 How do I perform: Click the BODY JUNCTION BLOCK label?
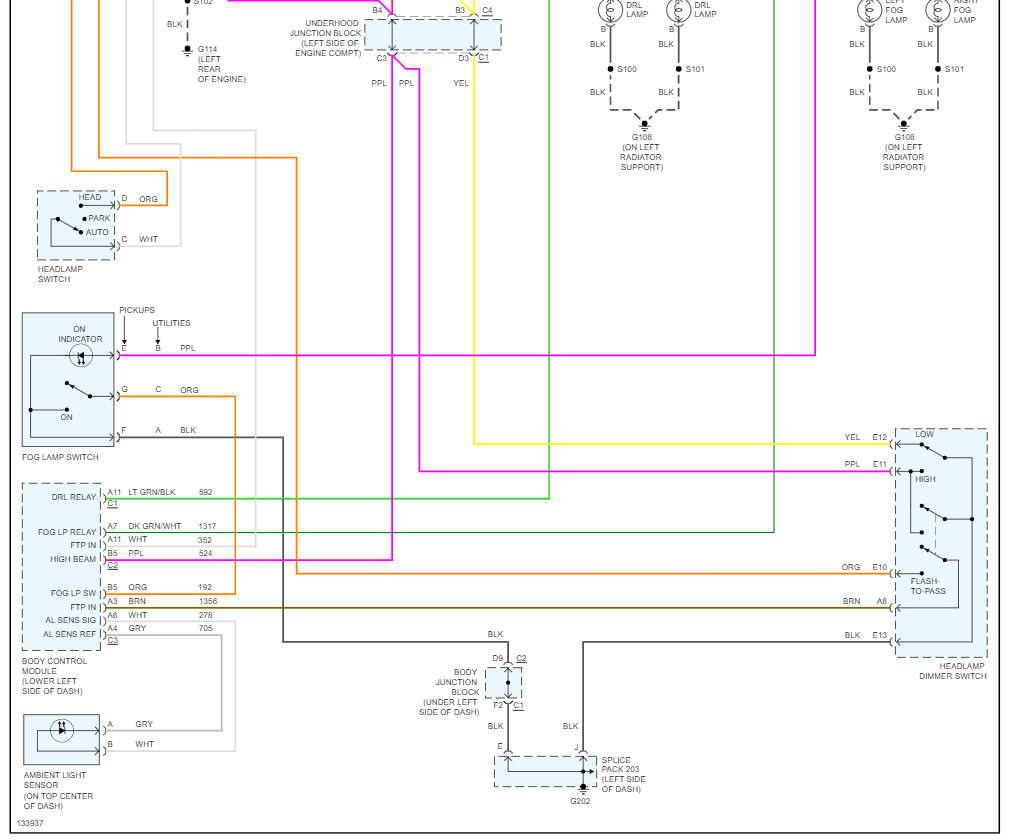[x=449, y=692]
